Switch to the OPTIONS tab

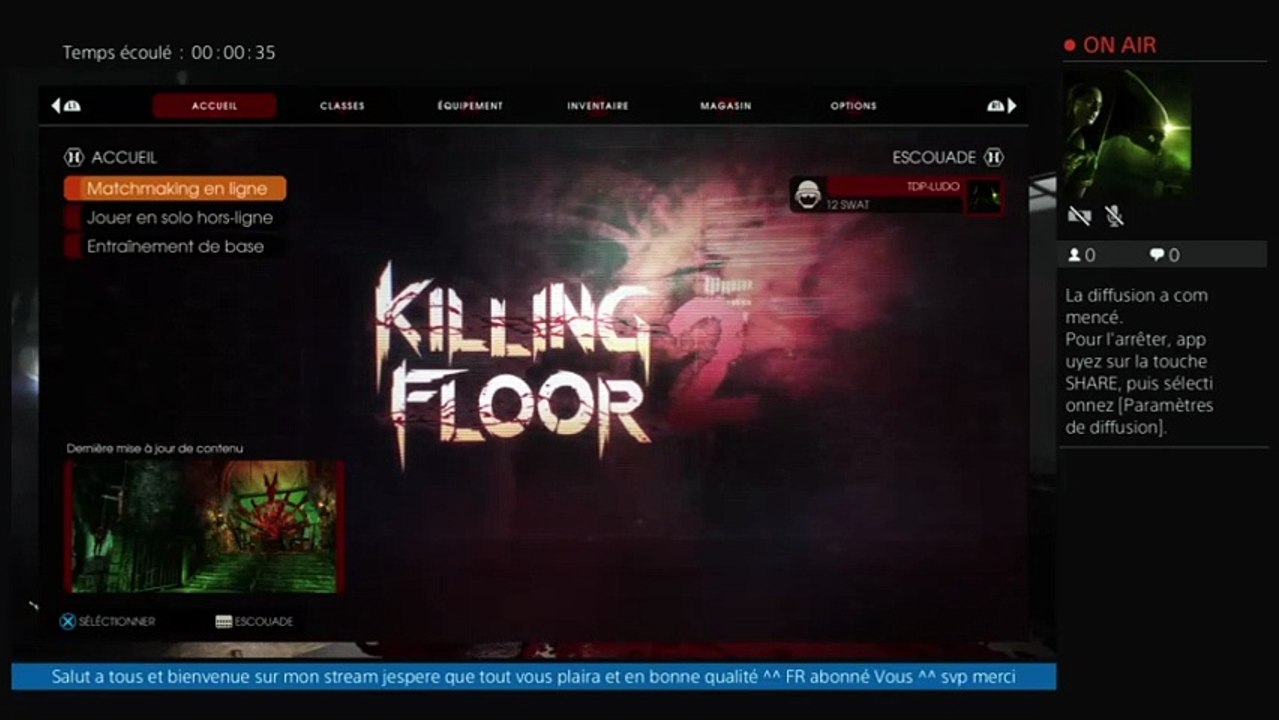pos(853,106)
